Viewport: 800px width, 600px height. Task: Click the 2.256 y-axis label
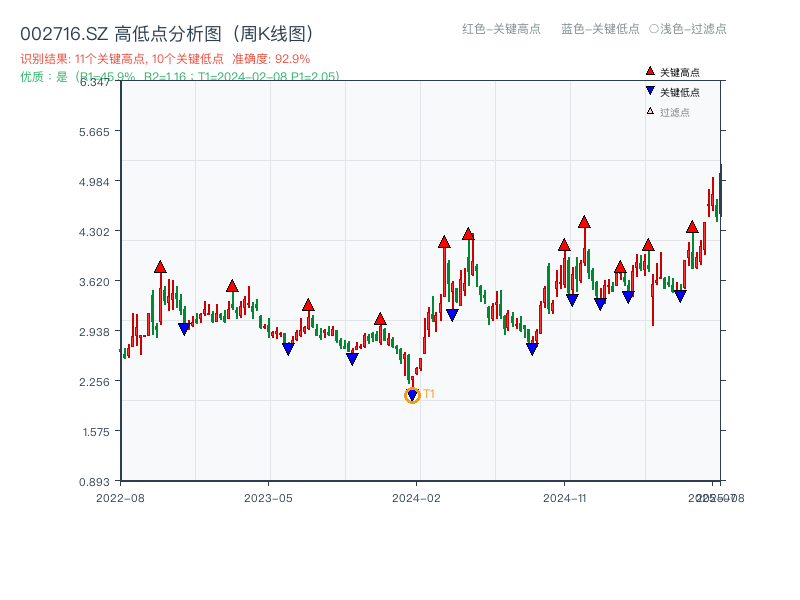click(94, 382)
